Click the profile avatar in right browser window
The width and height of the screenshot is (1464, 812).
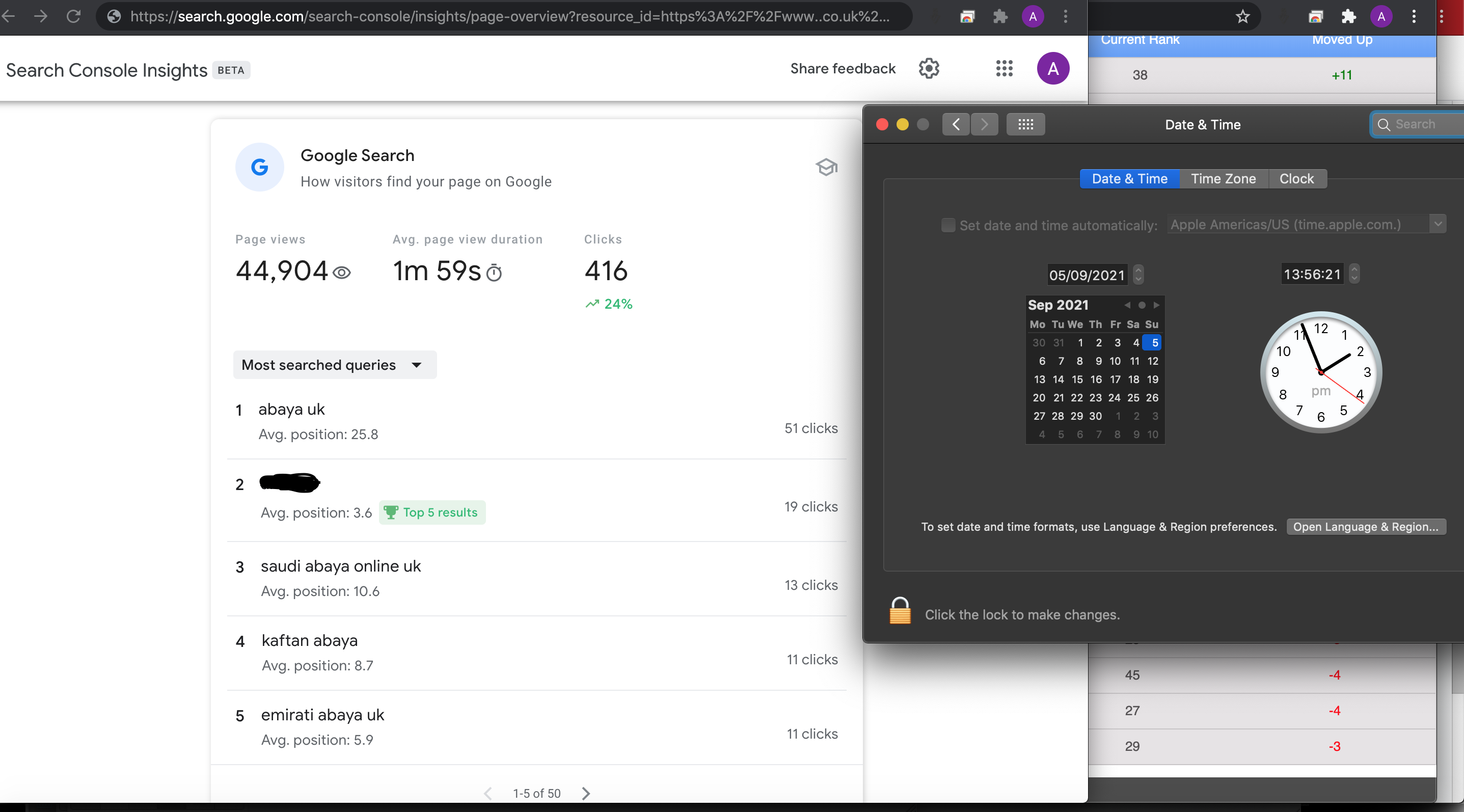(1381, 16)
